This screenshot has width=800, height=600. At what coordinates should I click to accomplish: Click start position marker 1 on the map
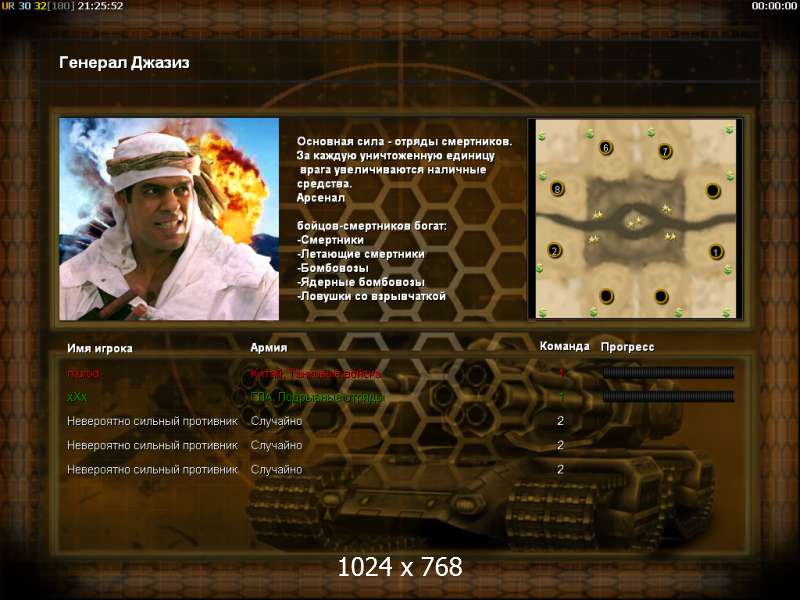pos(716,252)
